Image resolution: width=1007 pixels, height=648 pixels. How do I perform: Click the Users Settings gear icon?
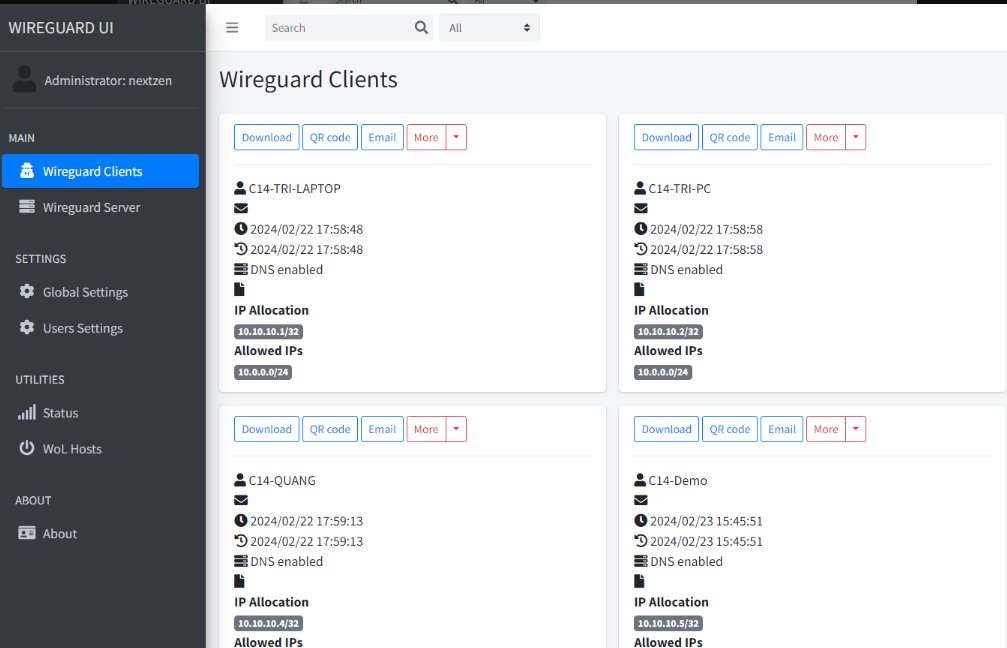[x=26, y=328]
